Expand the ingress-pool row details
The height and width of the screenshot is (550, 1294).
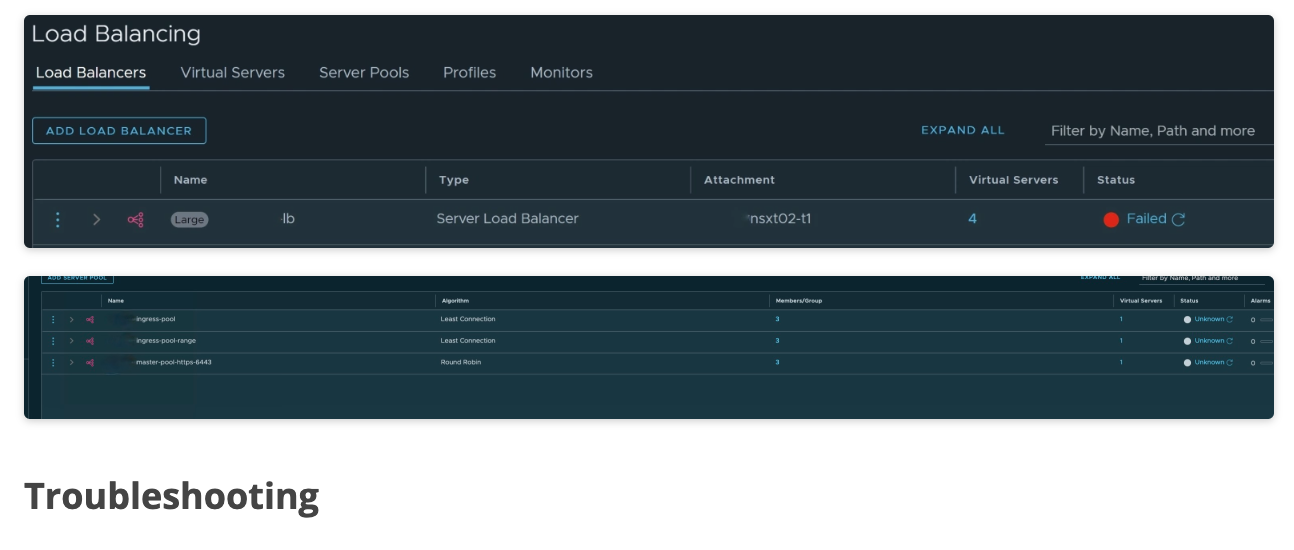(x=71, y=319)
